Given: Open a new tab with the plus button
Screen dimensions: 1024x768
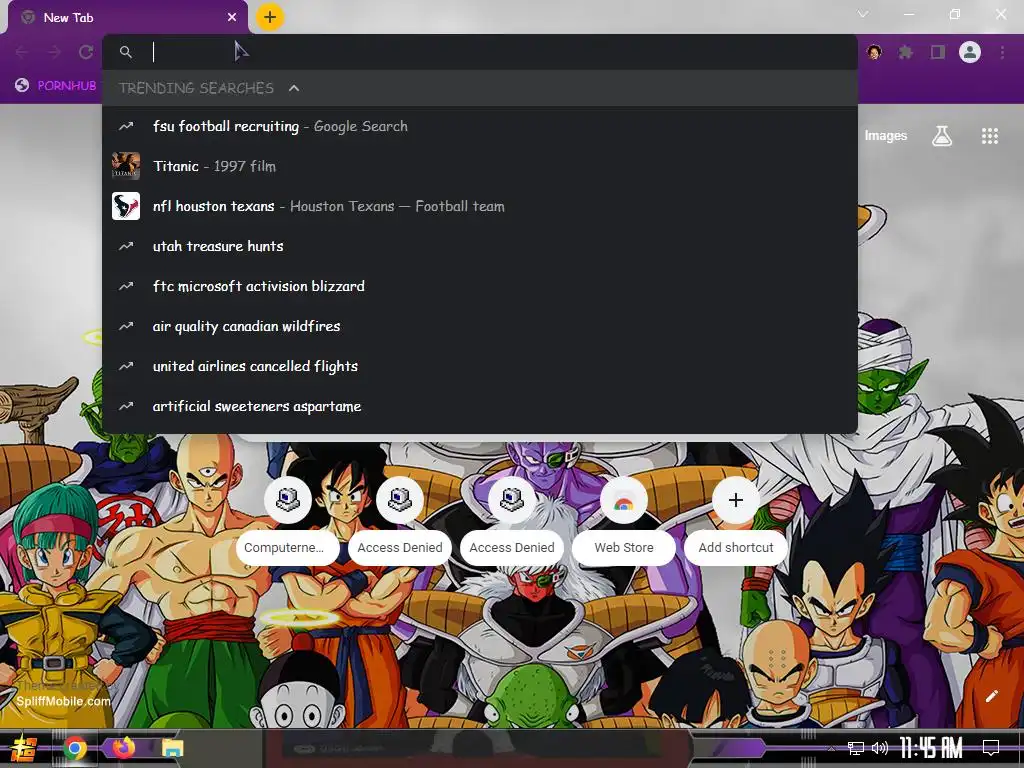Looking at the screenshot, I should 270,17.
